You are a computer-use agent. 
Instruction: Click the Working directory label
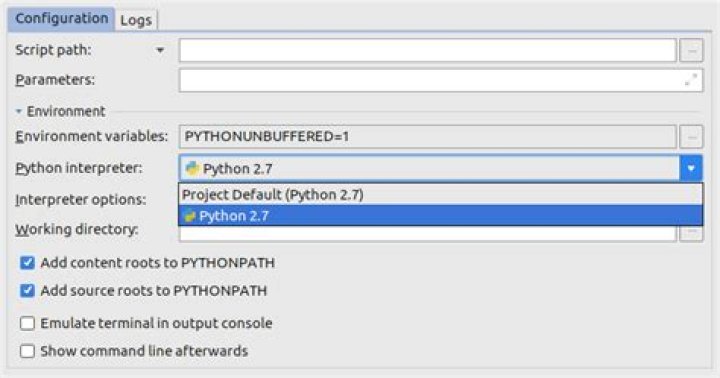pyautogui.click(x=77, y=229)
